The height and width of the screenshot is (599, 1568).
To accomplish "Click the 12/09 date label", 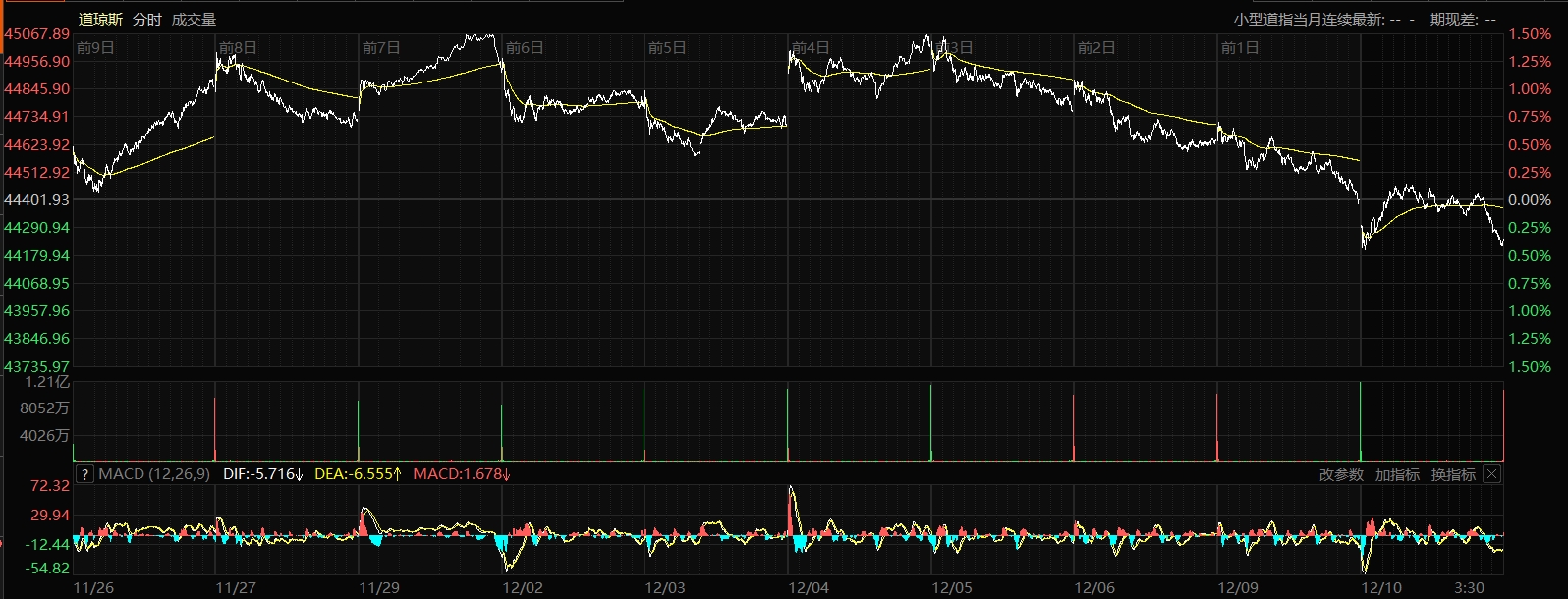I will coord(1238,587).
